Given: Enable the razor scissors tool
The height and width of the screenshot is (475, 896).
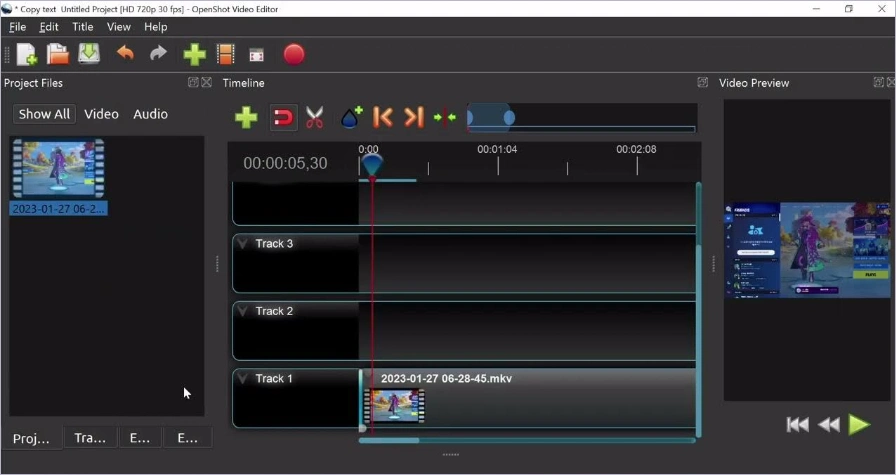Looking at the screenshot, I should click(314, 117).
